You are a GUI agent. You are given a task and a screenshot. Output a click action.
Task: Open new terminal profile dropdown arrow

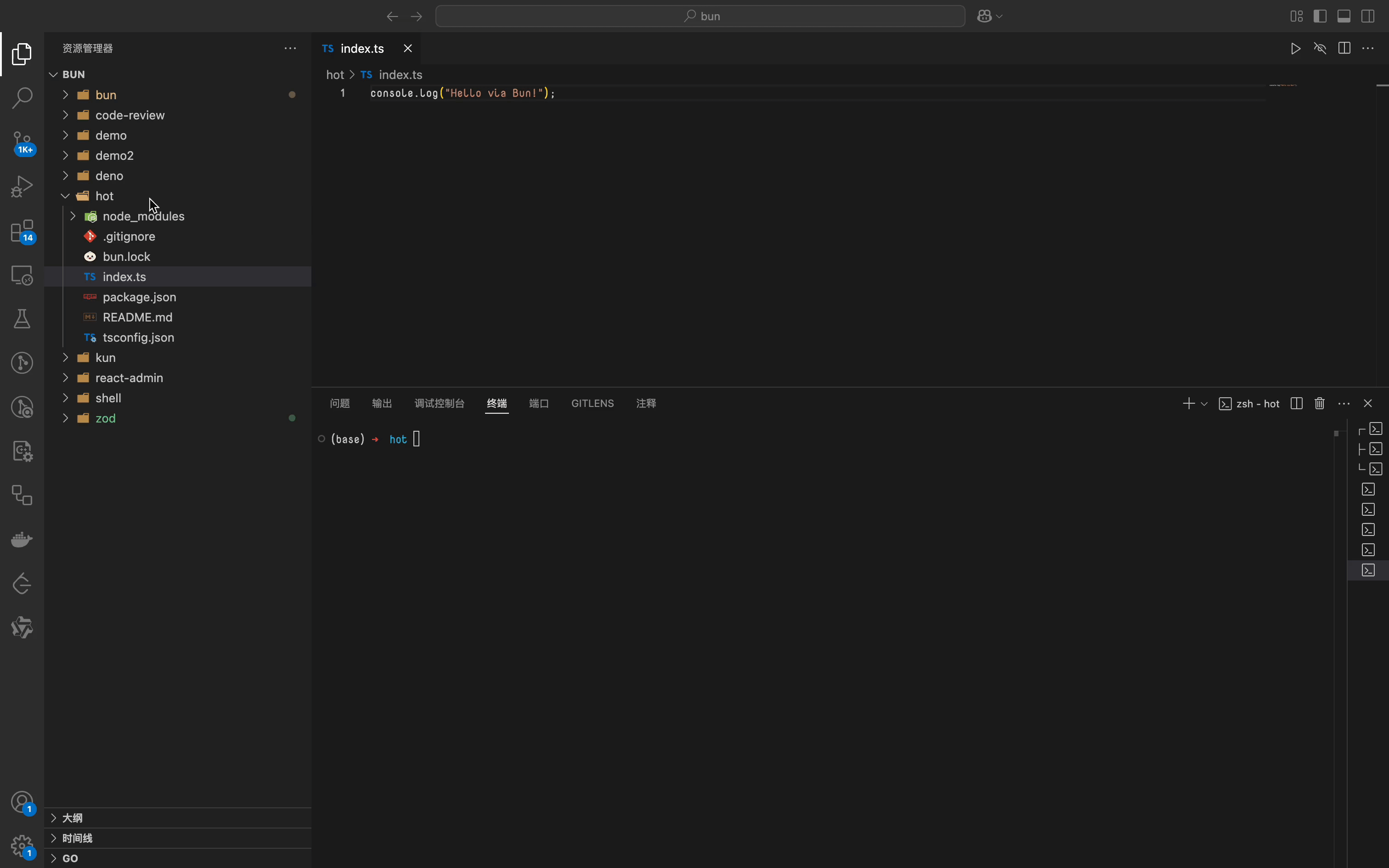(1204, 404)
